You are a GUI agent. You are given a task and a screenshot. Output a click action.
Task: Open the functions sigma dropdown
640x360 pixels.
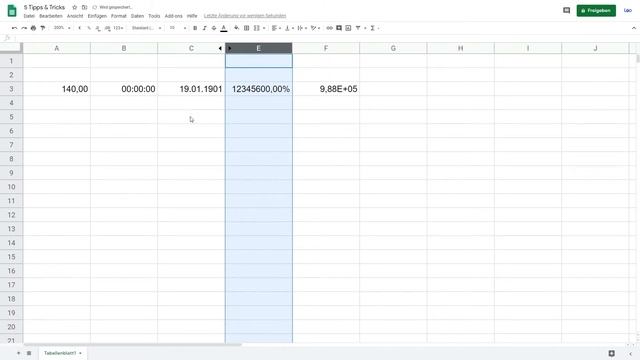pyautogui.click(x=374, y=28)
